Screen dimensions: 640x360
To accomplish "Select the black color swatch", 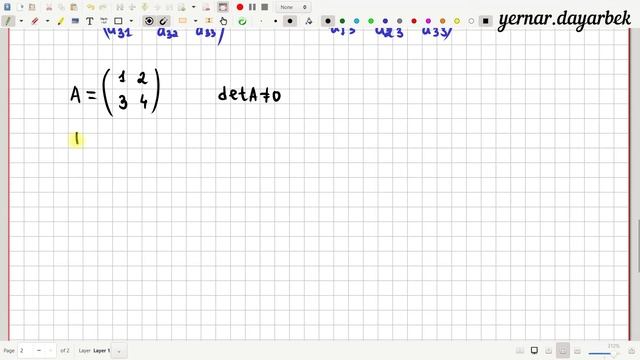I will 328,21.
